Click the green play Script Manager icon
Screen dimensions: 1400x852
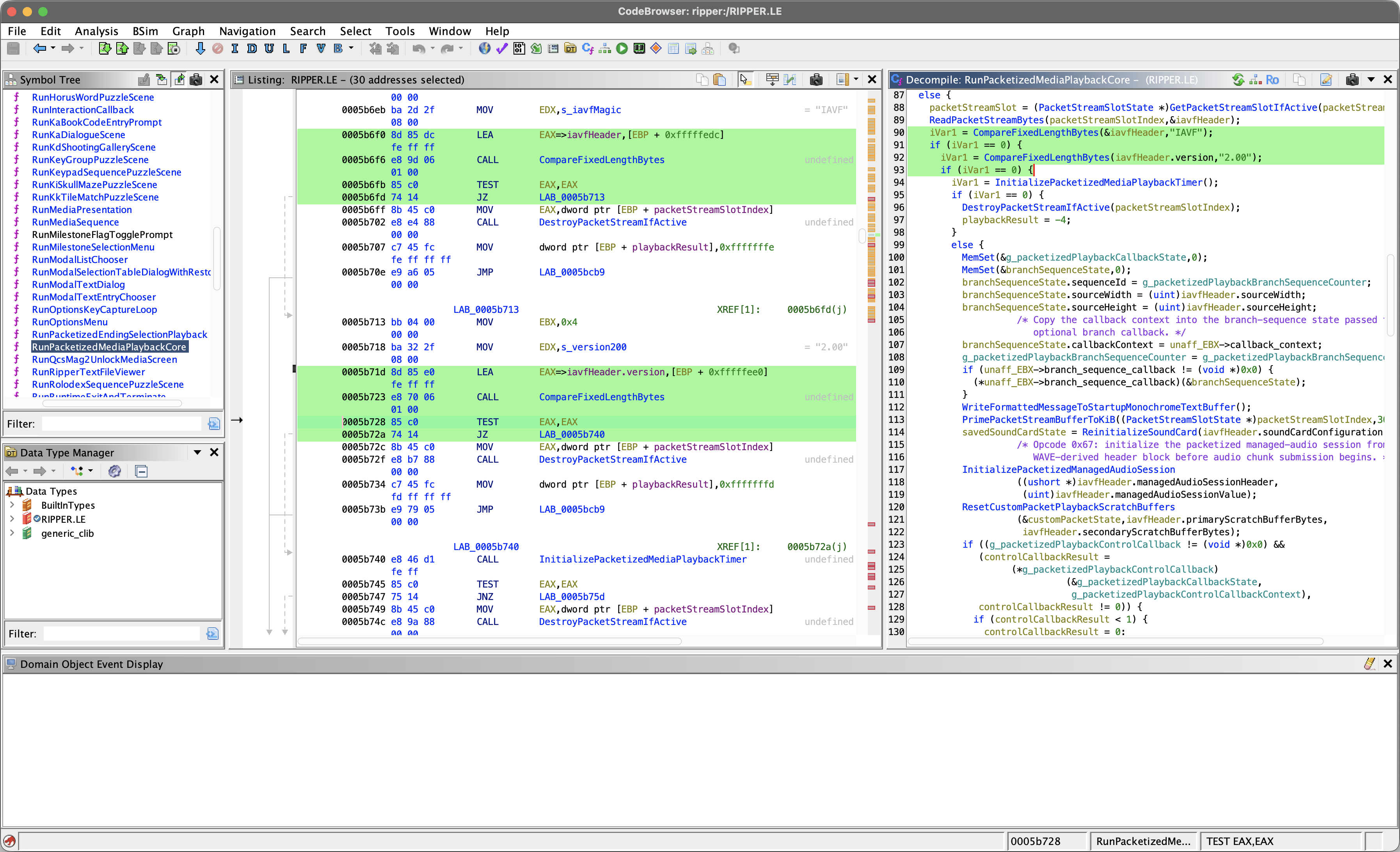click(x=622, y=49)
